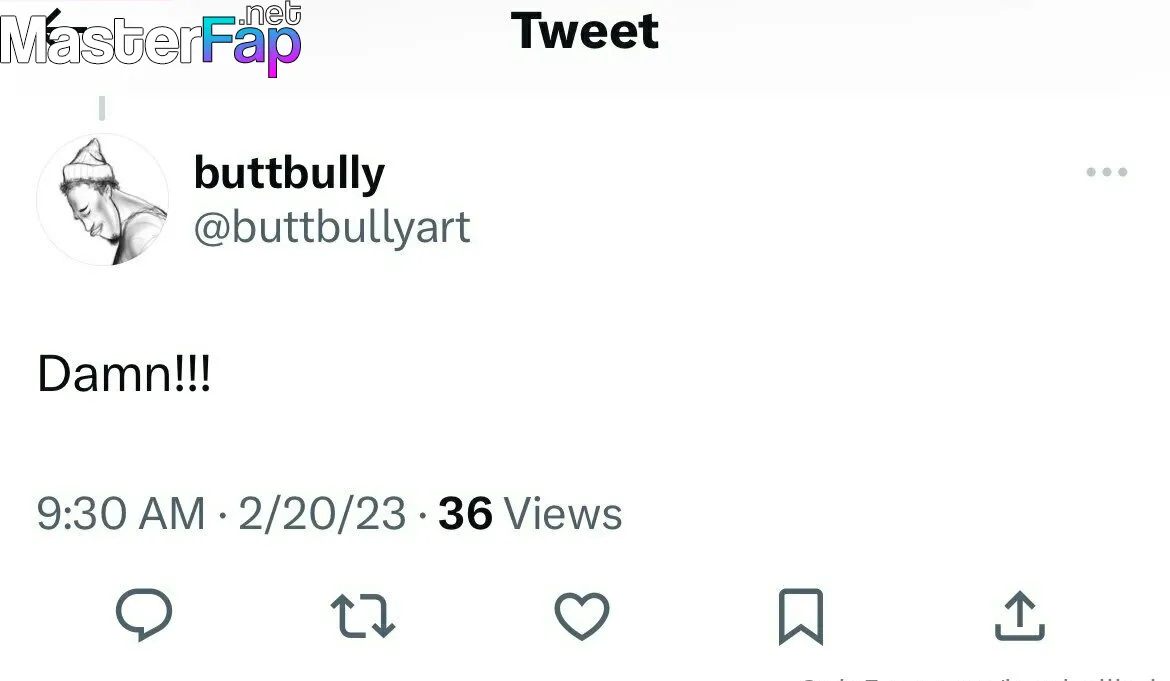The height and width of the screenshot is (681, 1170).
Task: Click the bold 36 view count
Action: point(465,514)
